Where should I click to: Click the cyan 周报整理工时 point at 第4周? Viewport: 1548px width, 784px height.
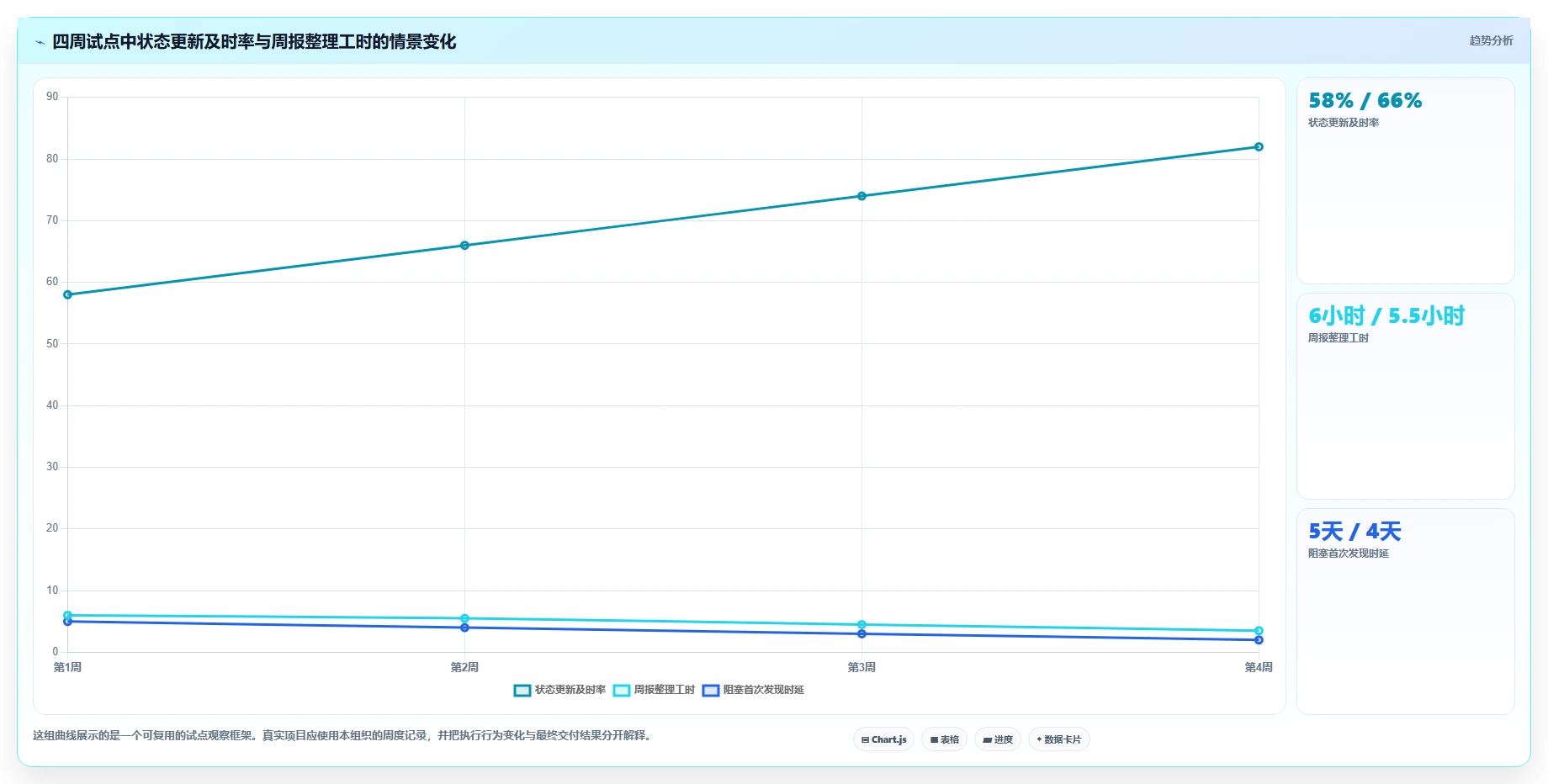pos(1259,631)
